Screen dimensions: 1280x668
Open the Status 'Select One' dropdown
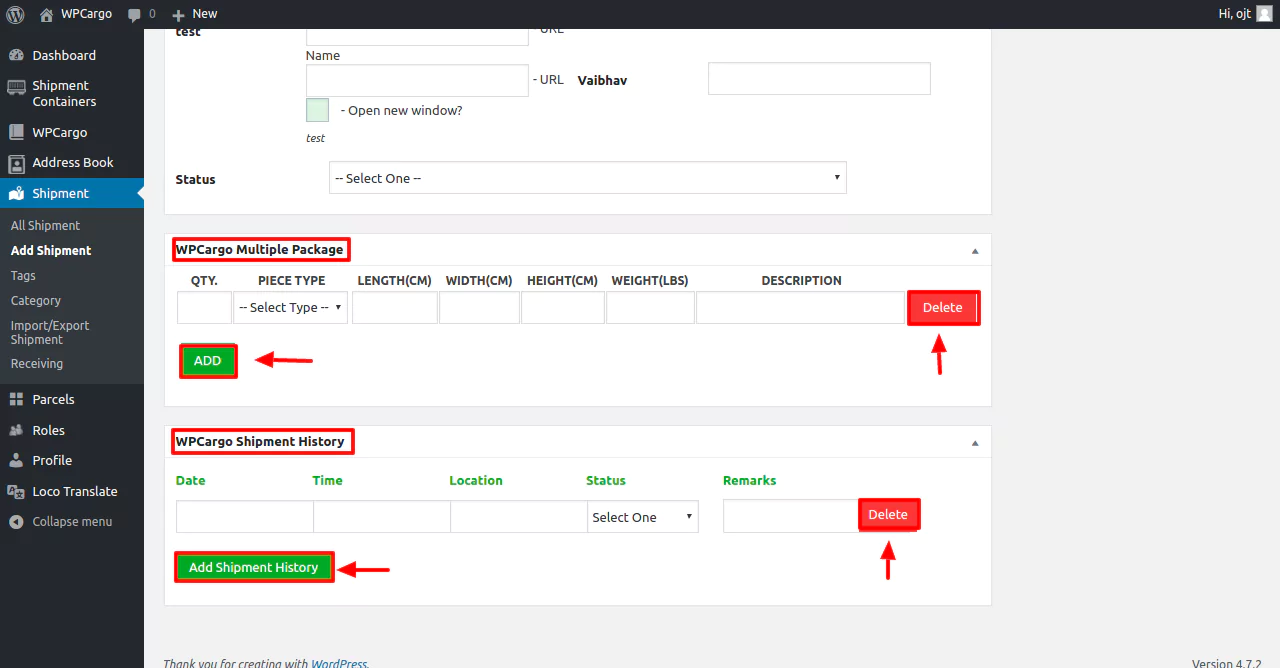(x=587, y=178)
